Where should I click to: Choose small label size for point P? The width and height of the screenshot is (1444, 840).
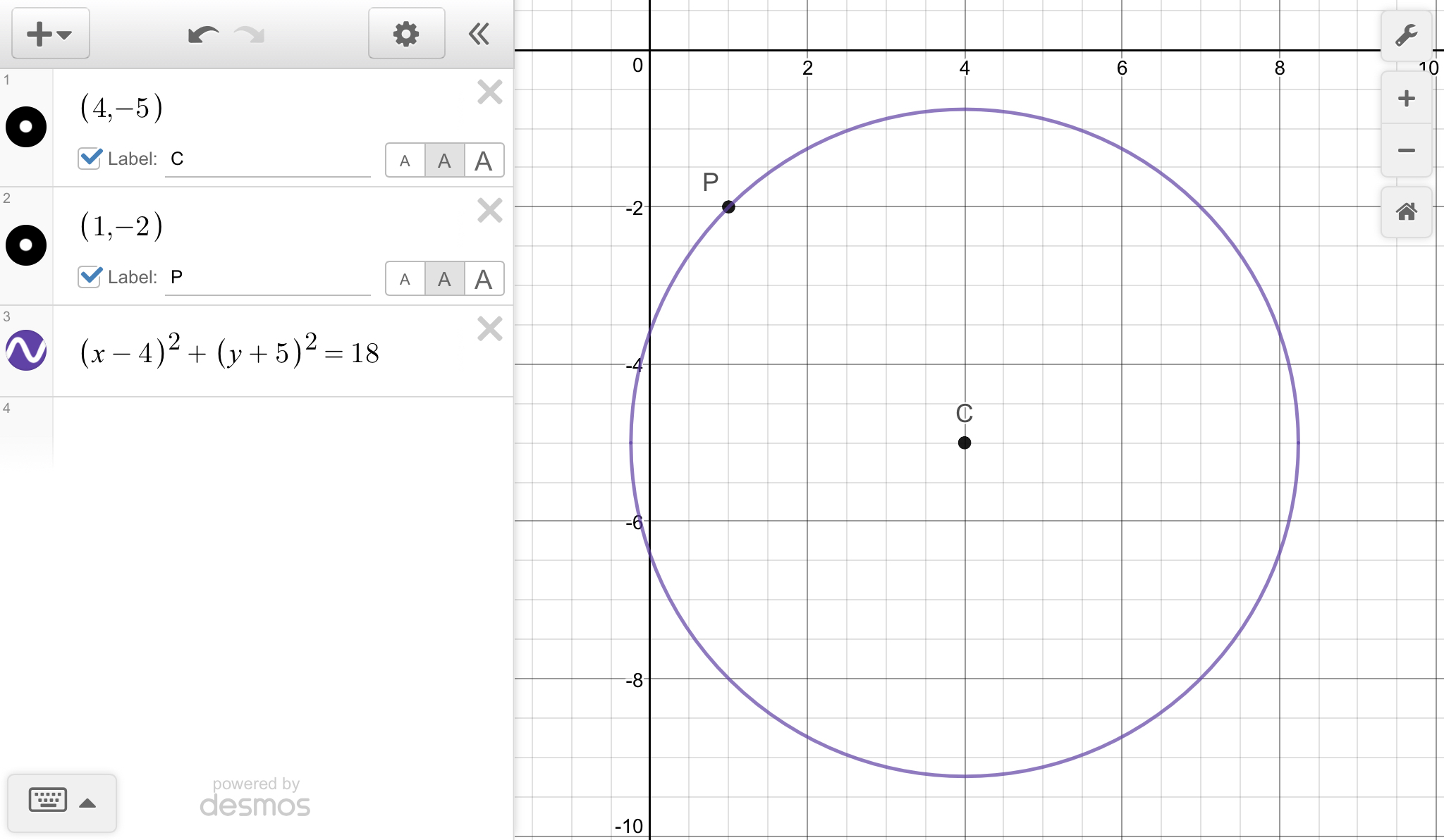click(405, 279)
